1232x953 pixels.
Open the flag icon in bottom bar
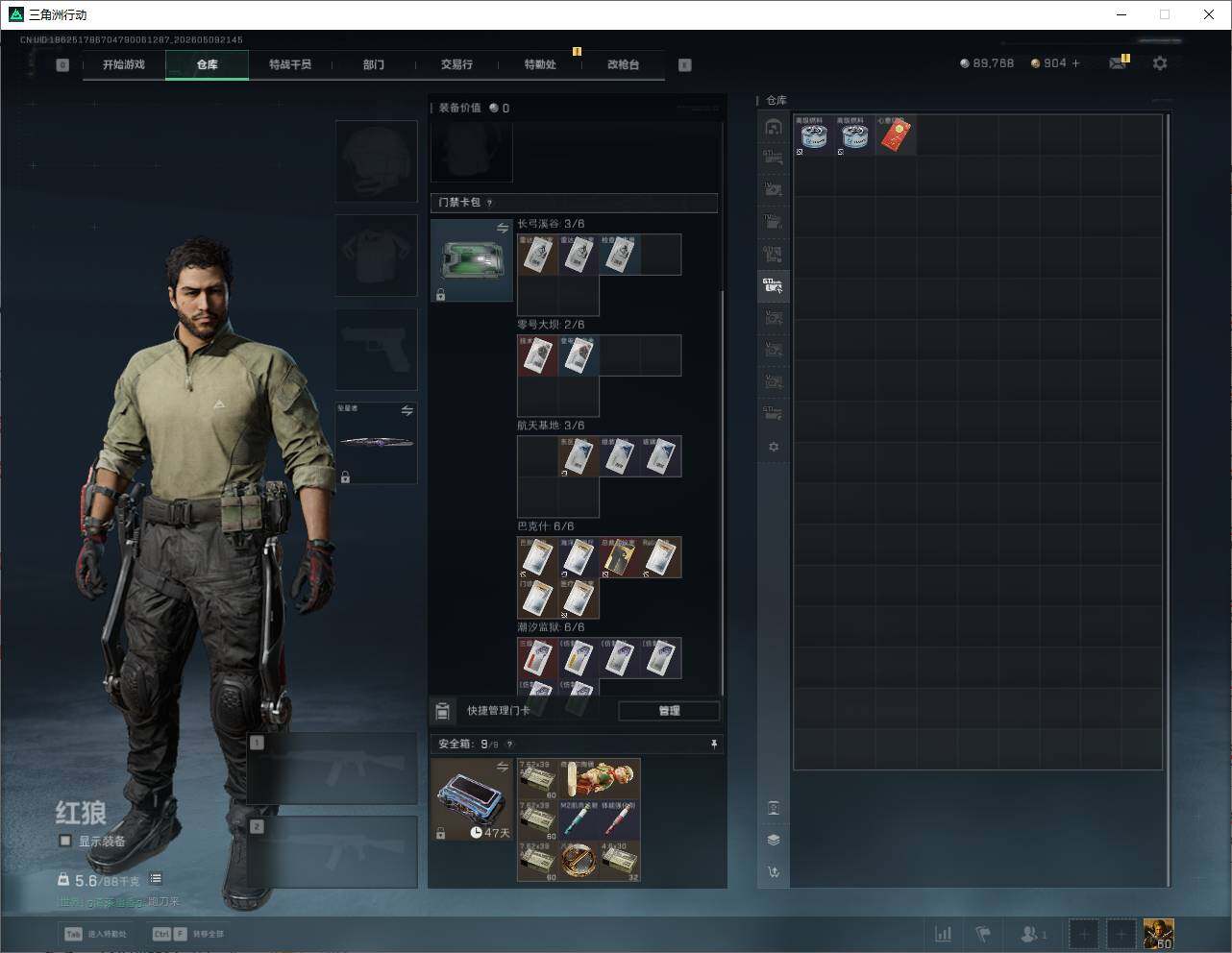983,934
